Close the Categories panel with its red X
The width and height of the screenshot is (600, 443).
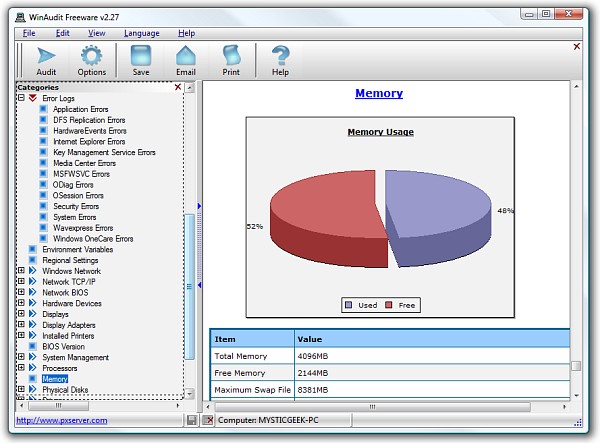pyautogui.click(x=178, y=87)
